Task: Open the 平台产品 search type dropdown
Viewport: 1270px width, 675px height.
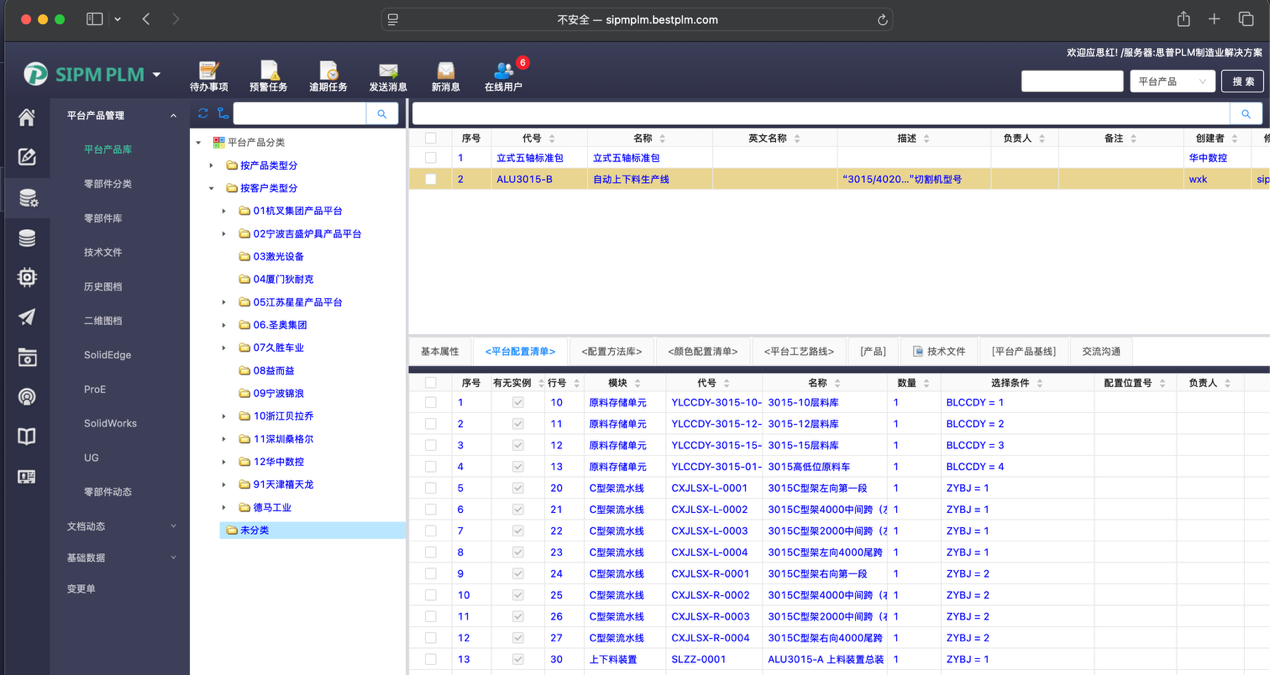Action: [x=1172, y=82]
